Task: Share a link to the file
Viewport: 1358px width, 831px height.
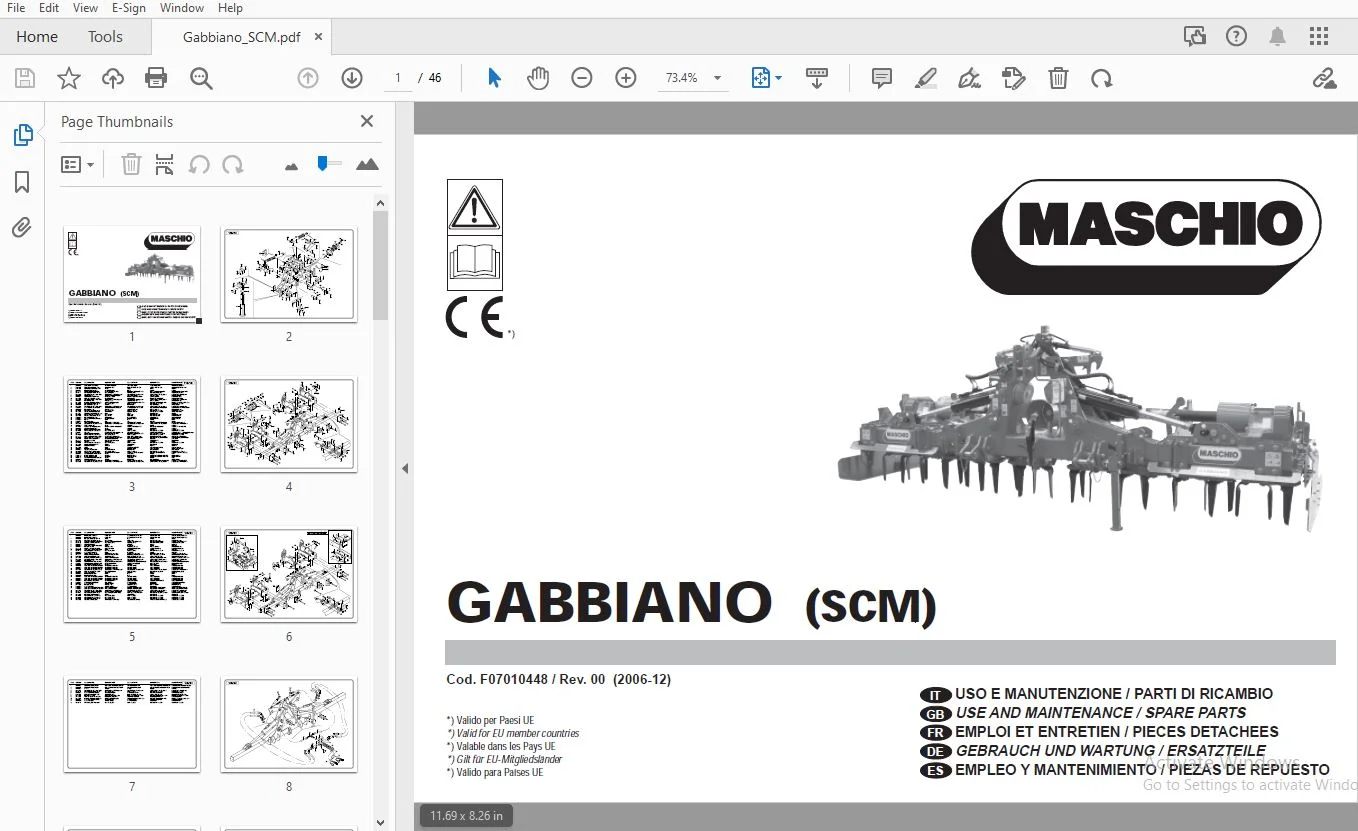Action: pyautogui.click(x=1324, y=78)
